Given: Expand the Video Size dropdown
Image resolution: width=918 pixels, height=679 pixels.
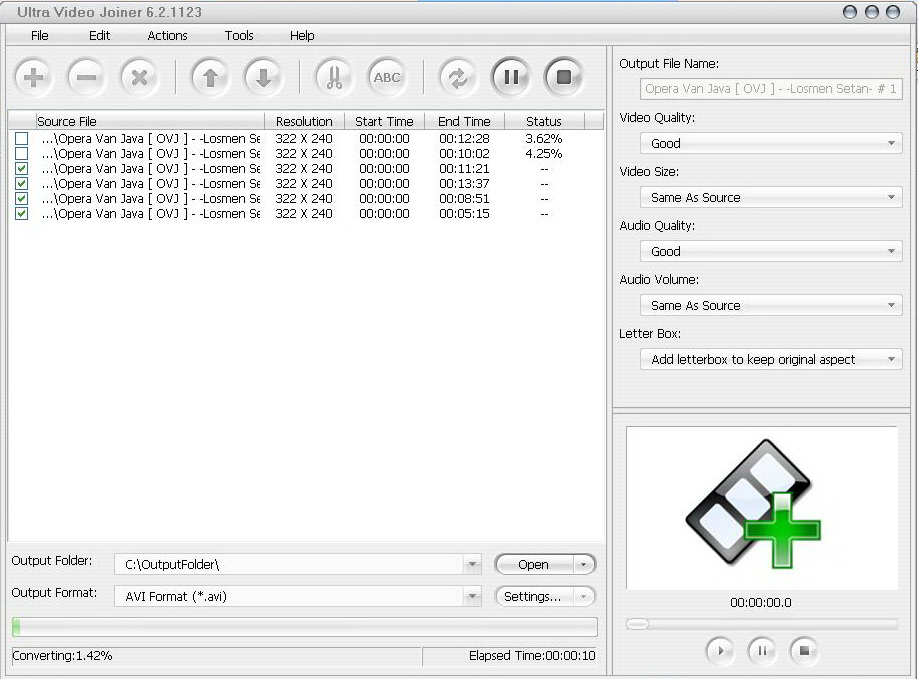Looking at the screenshot, I should (x=890, y=197).
